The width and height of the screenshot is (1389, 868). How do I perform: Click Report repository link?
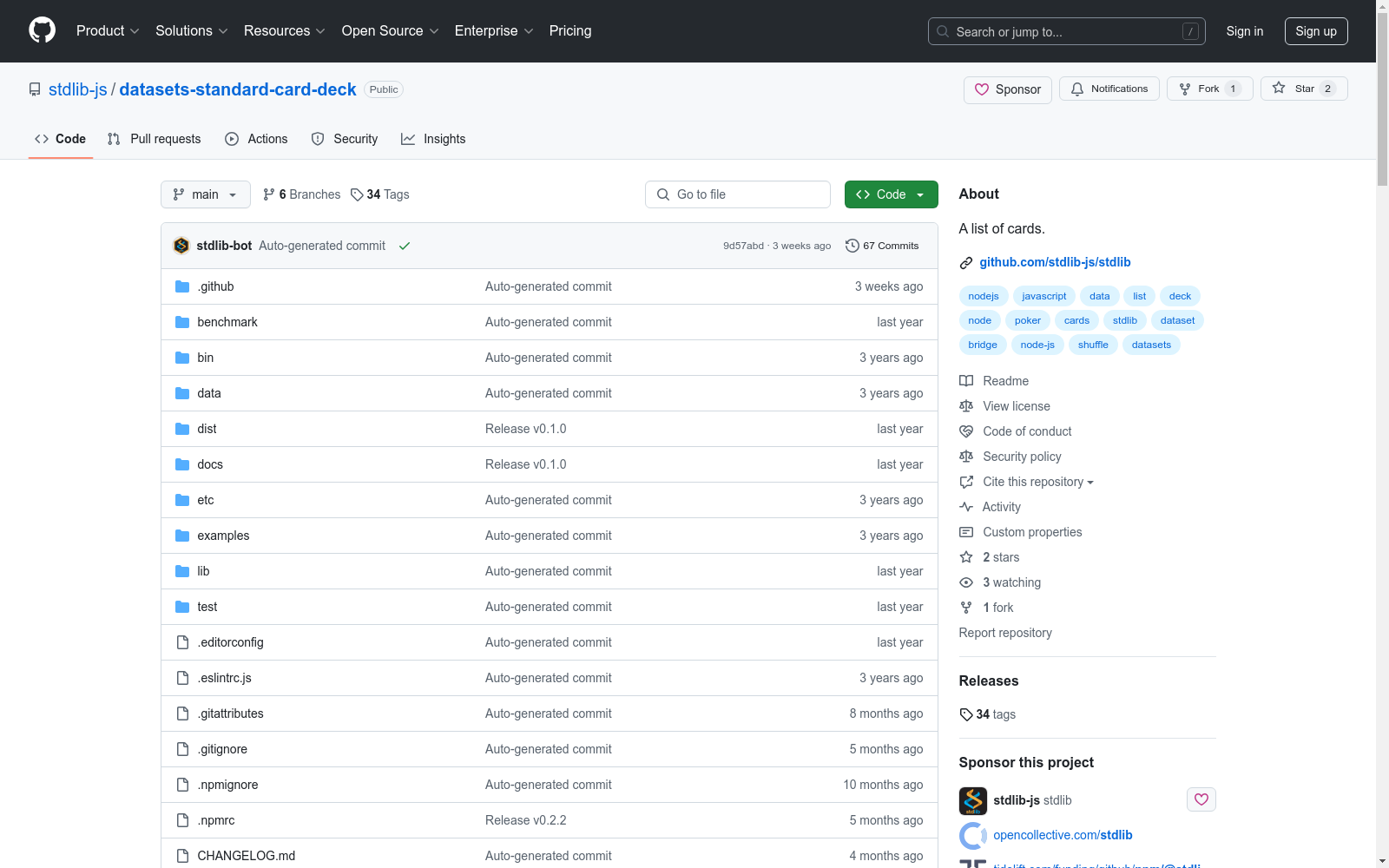click(x=1005, y=633)
